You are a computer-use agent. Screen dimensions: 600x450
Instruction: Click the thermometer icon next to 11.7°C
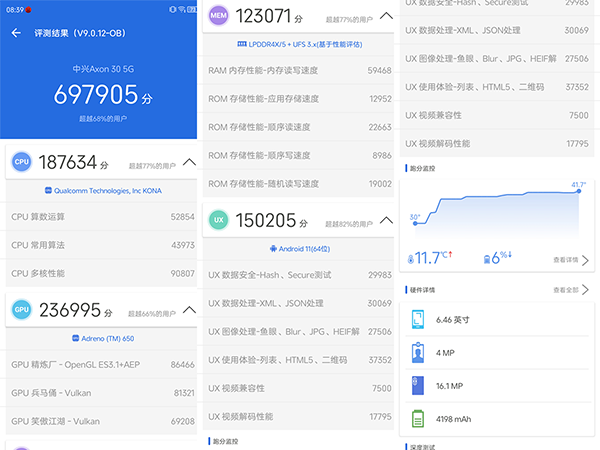coord(410,259)
